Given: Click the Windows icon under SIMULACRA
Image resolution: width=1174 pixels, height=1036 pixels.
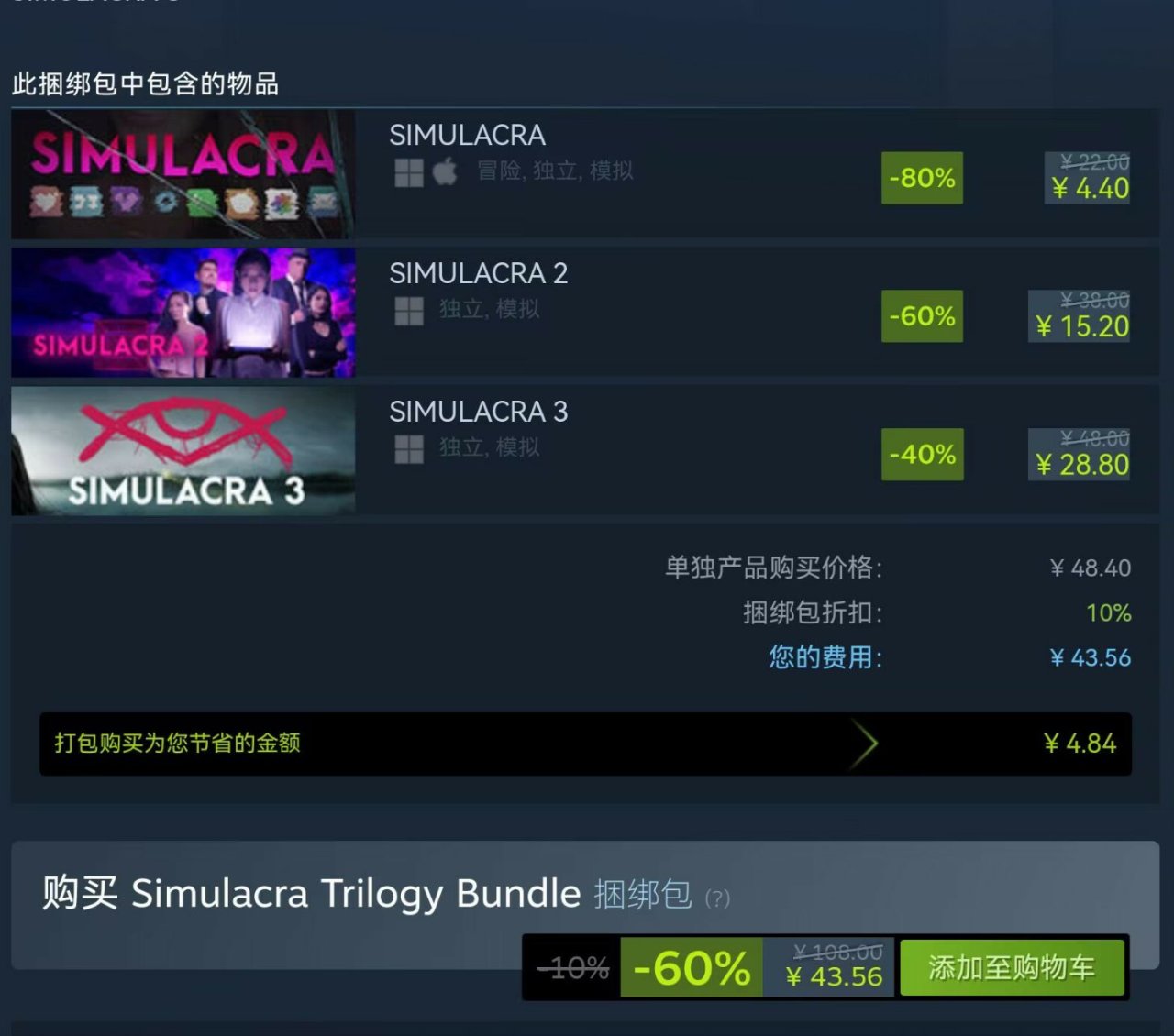Looking at the screenshot, I should (x=409, y=172).
